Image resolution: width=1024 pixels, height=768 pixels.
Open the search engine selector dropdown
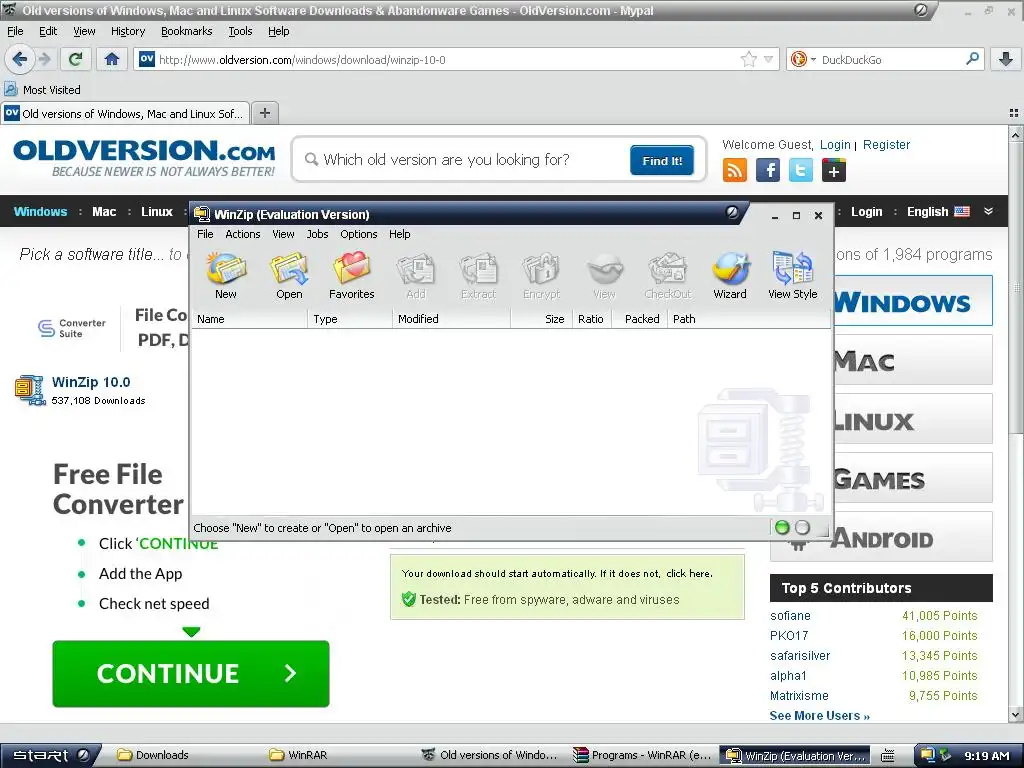(804, 59)
